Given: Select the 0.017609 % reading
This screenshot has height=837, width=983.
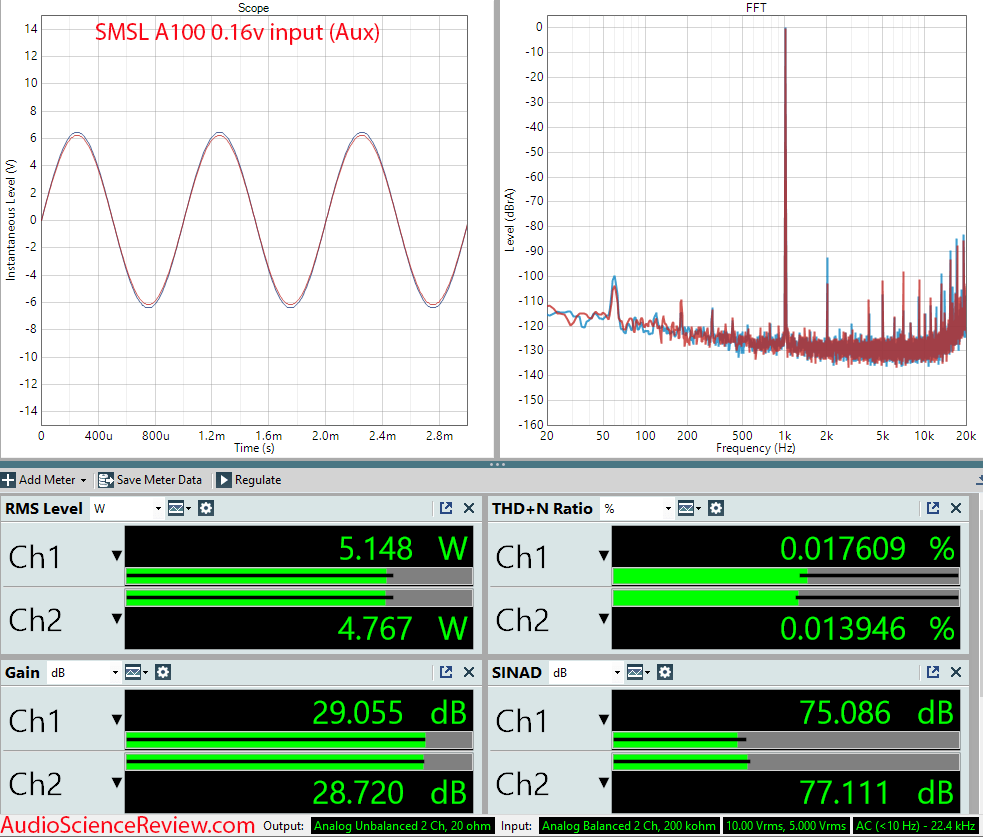Looking at the screenshot, I should [867, 549].
